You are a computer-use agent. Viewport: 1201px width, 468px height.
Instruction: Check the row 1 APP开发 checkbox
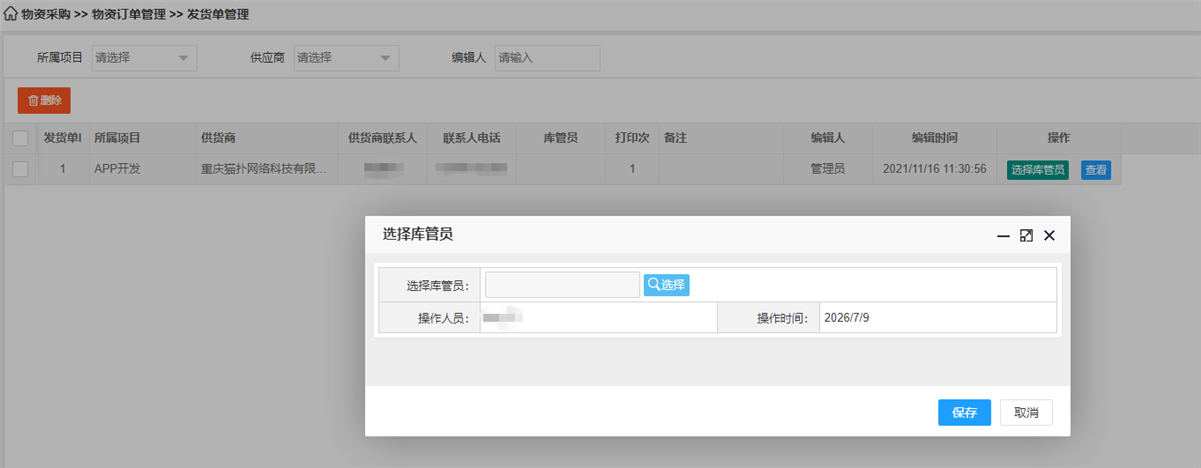[x=20, y=169]
